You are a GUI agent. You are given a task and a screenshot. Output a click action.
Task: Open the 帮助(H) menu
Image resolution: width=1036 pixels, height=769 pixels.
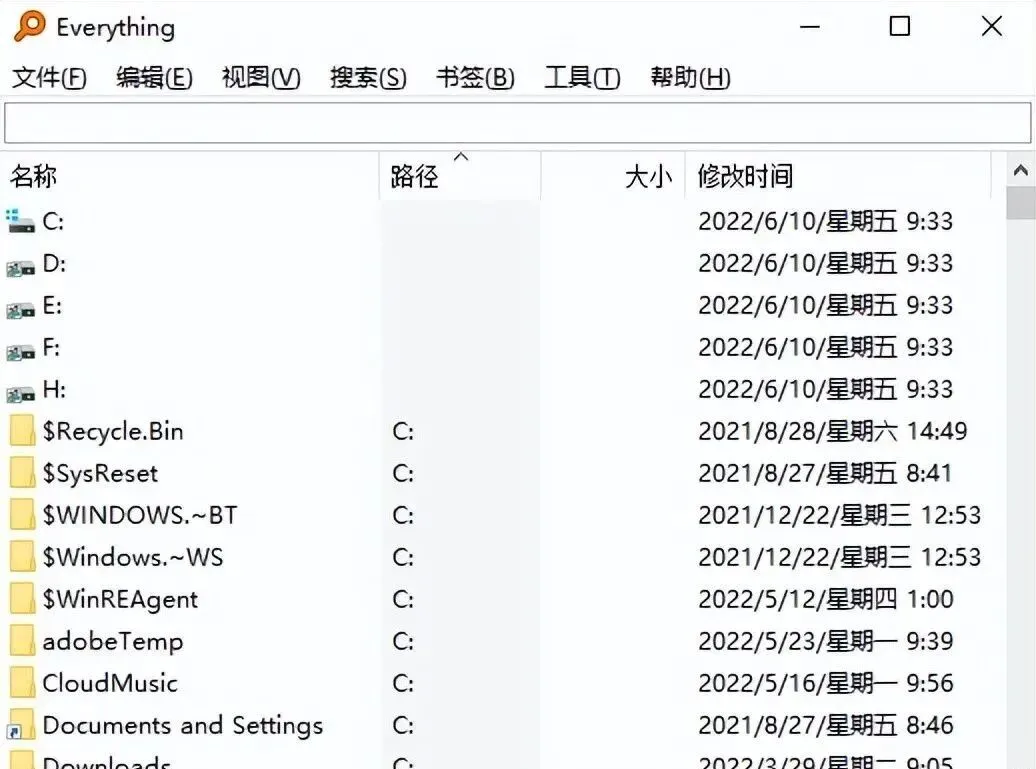690,77
